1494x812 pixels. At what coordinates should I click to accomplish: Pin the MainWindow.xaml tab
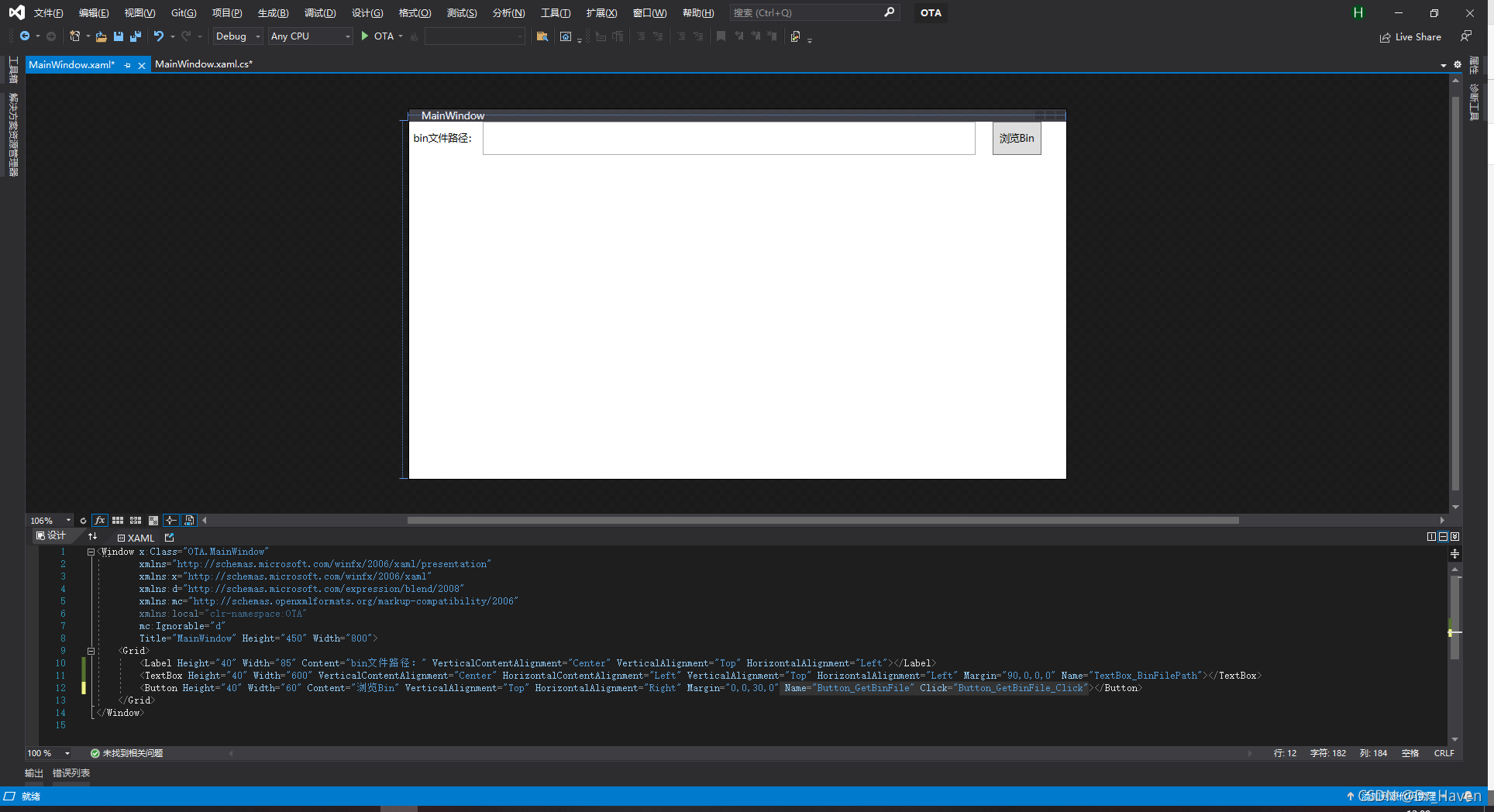127,65
